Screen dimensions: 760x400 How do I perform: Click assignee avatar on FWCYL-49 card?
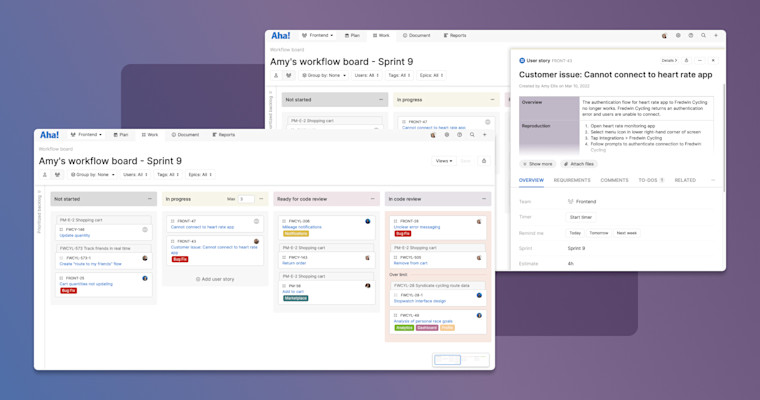point(479,315)
